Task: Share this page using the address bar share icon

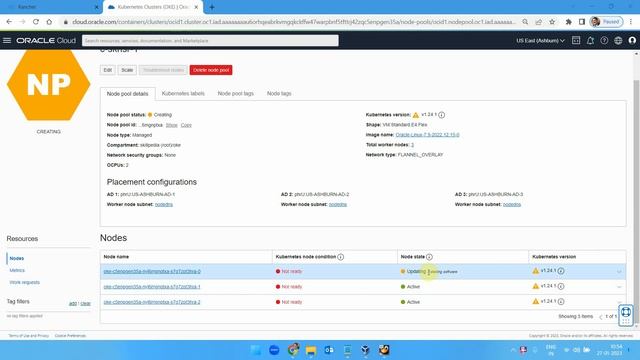Action: (539, 22)
